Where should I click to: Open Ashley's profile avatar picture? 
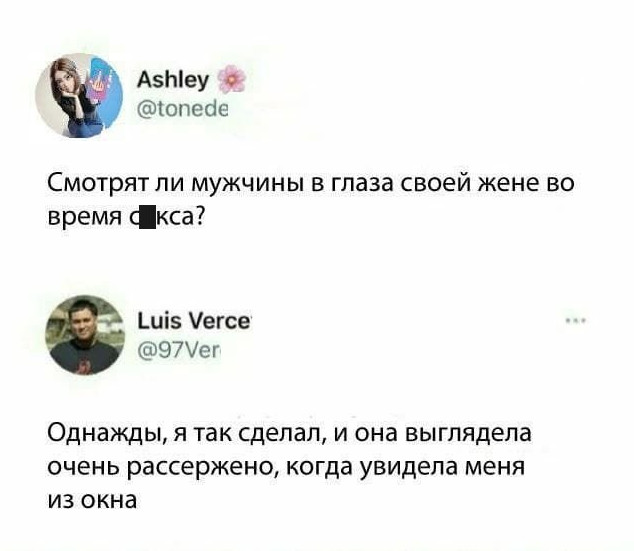[79, 95]
